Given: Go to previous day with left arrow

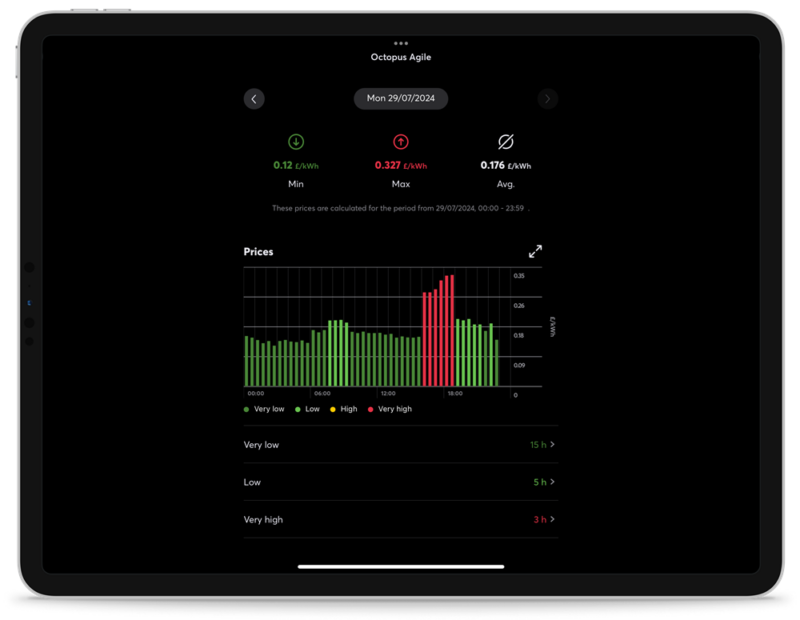Looking at the screenshot, I should tap(254, 99).
